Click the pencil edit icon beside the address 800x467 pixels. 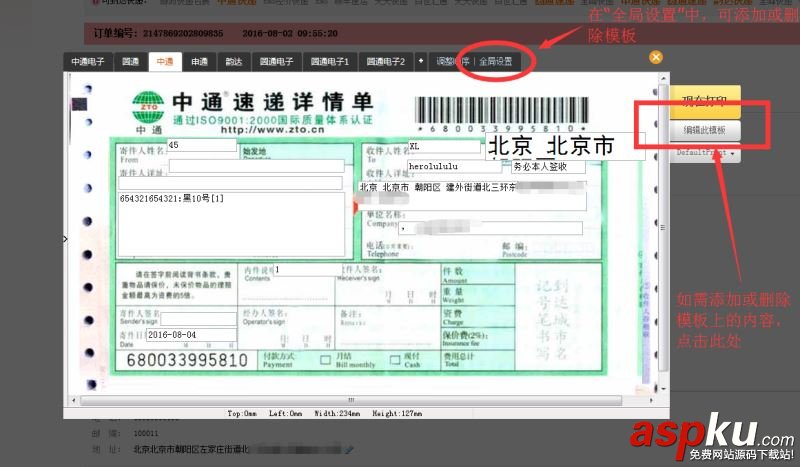[x=349, y=449]
